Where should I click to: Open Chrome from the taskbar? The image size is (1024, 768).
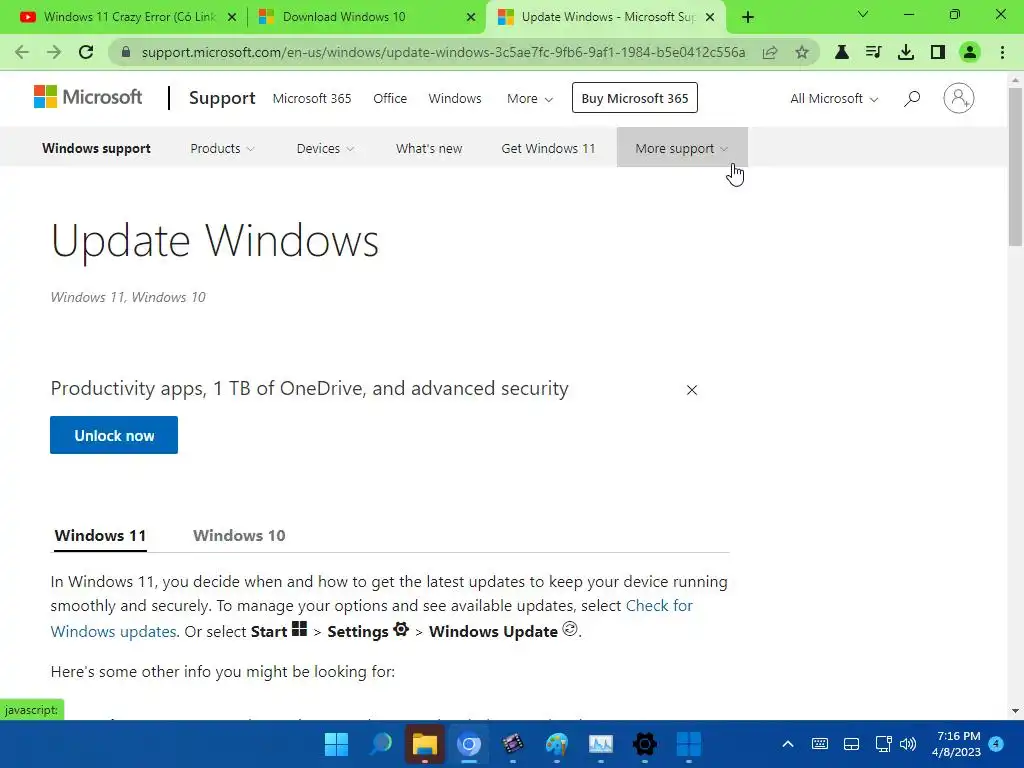[469, 744]
